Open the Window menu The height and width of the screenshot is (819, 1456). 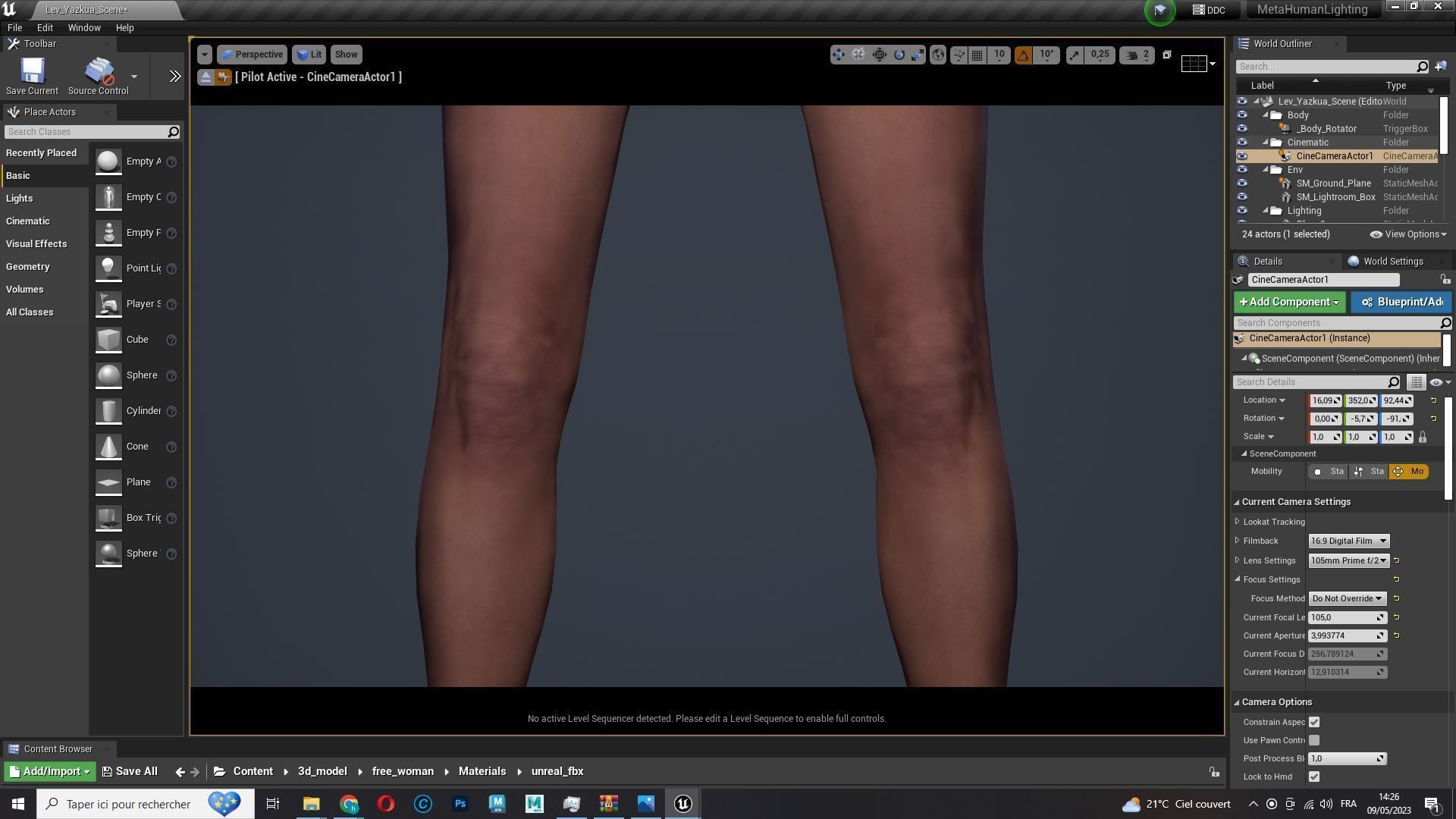click(x=83, y=27)
